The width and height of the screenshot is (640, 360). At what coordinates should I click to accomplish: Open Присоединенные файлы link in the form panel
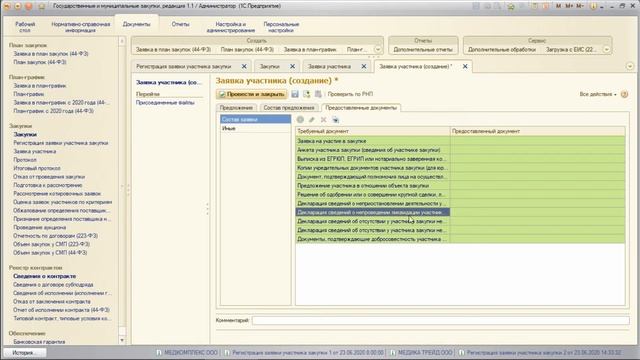point(165,103)
